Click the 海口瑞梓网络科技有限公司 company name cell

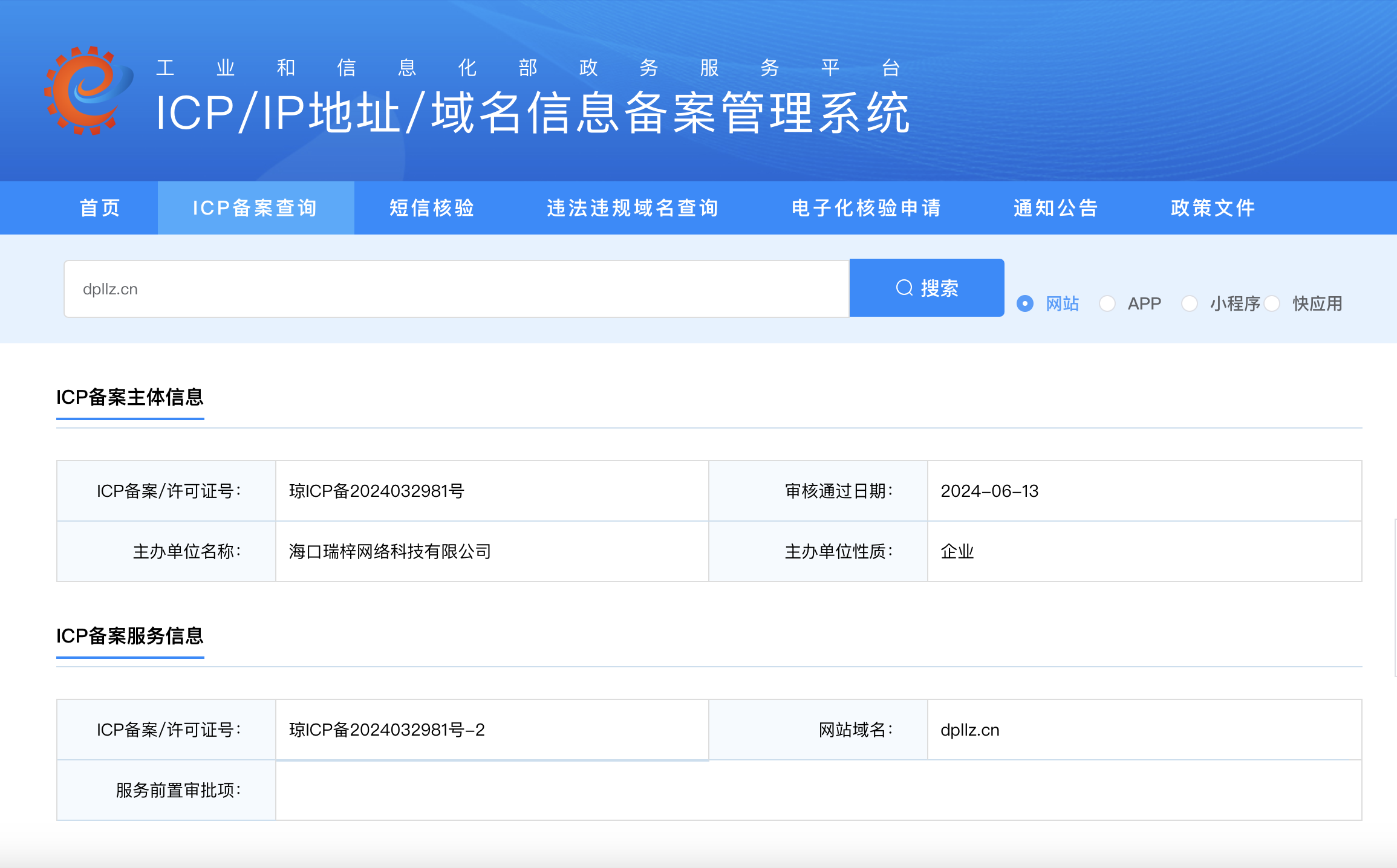click(390, 551)
